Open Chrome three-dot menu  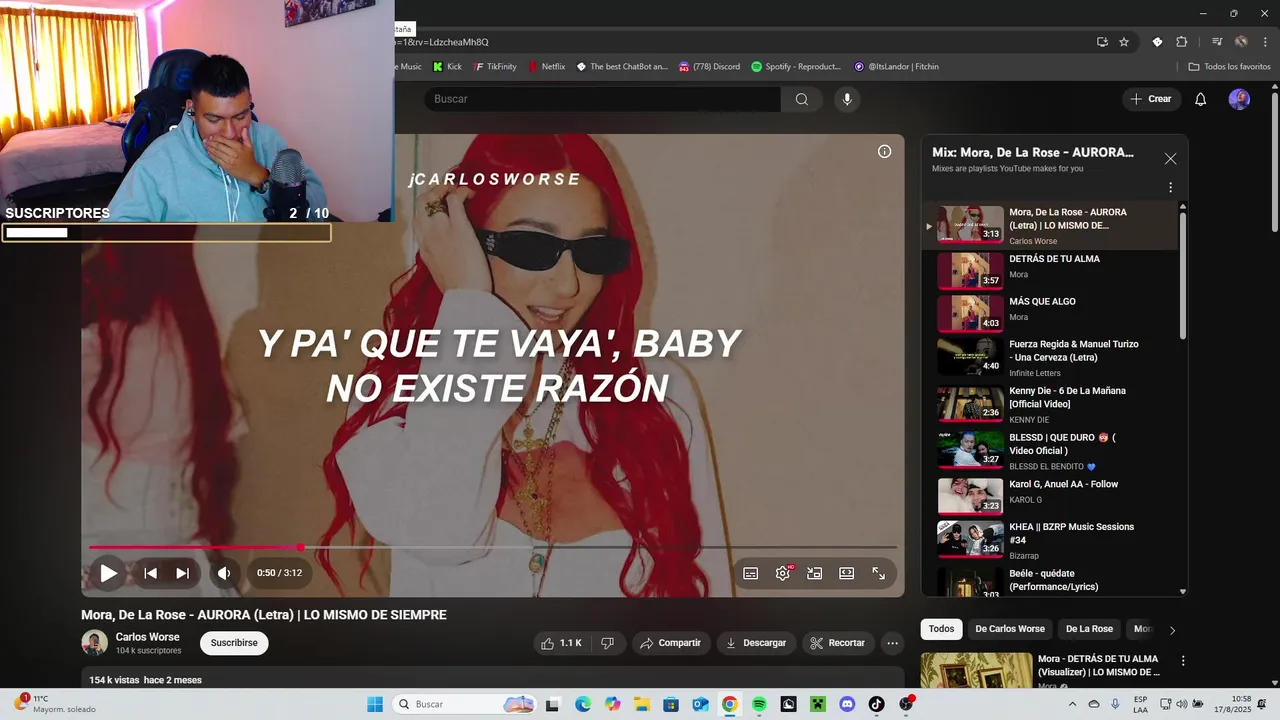pyautogui.click(x=1264, y=42)
